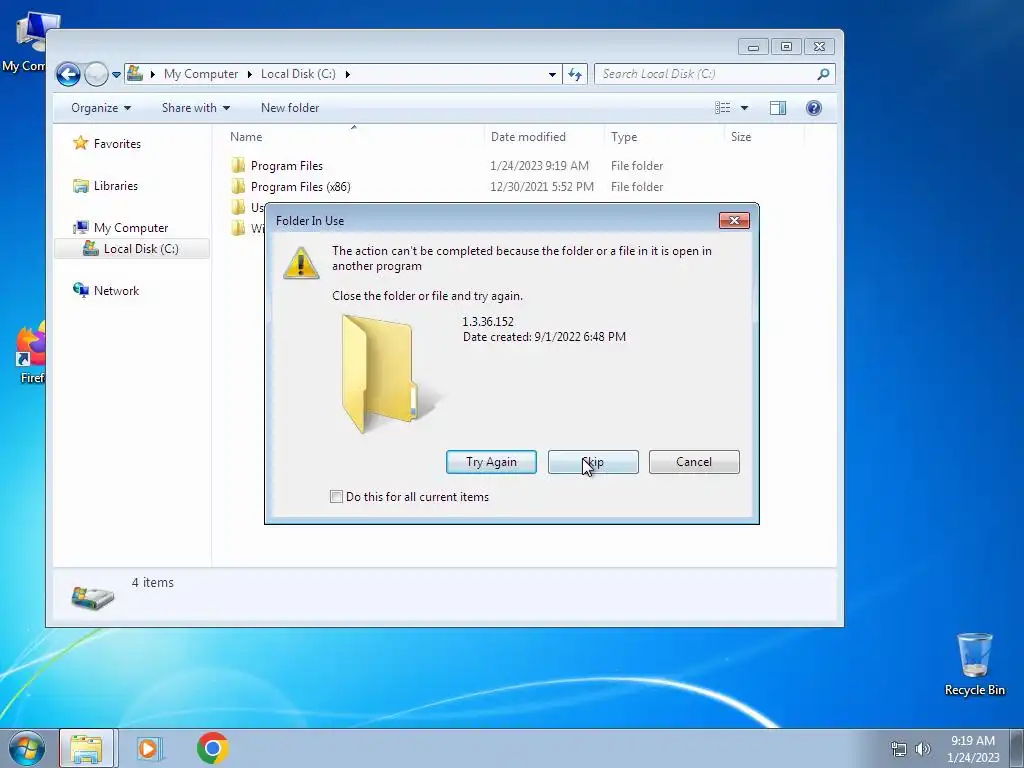Maximize the Explorer window
The width and height of the screenshot is (1024, 768).
click(x=786, y=47)
